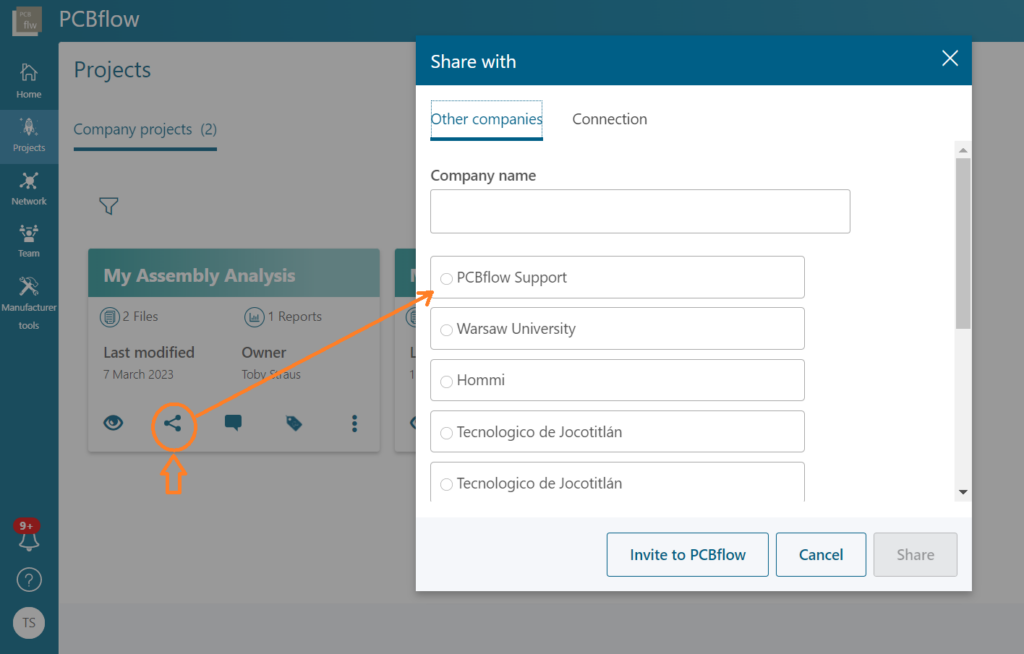The image size is (1024, 654).
Task: Click the "2 Files" count text
Action: 140,316
